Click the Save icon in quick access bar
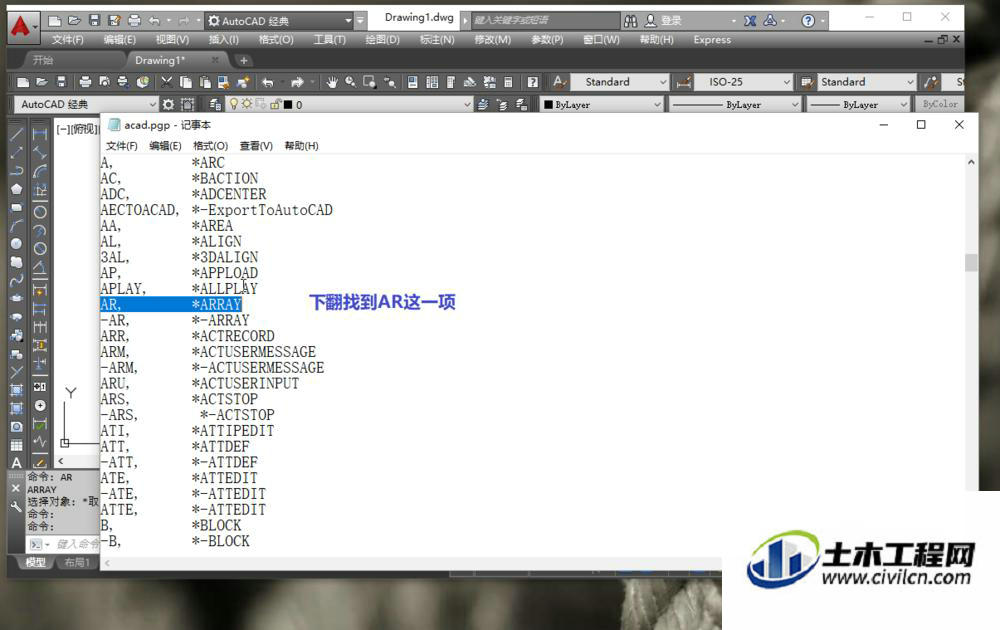 click(94, 21)
